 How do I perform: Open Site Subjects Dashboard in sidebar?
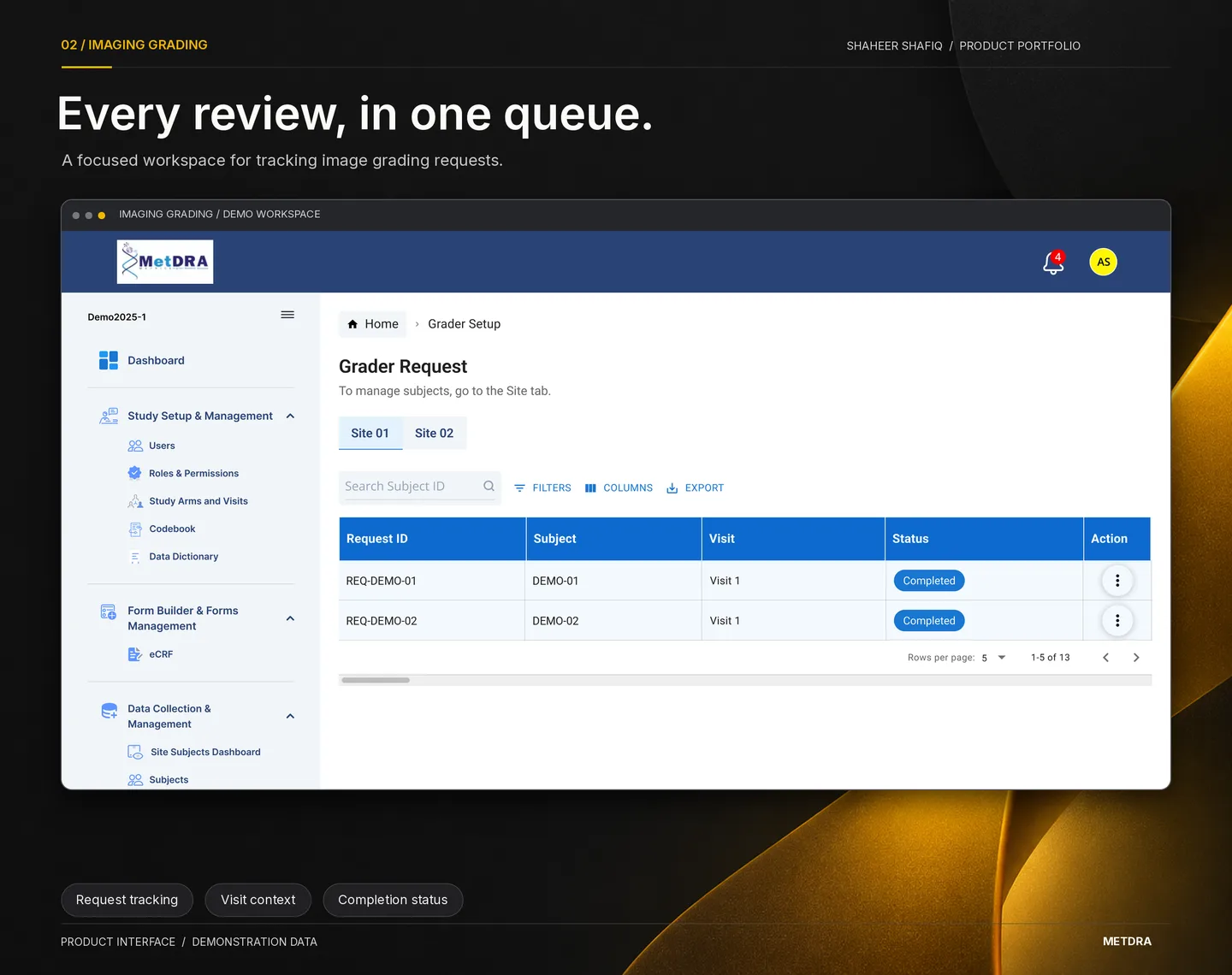[205, 752]
